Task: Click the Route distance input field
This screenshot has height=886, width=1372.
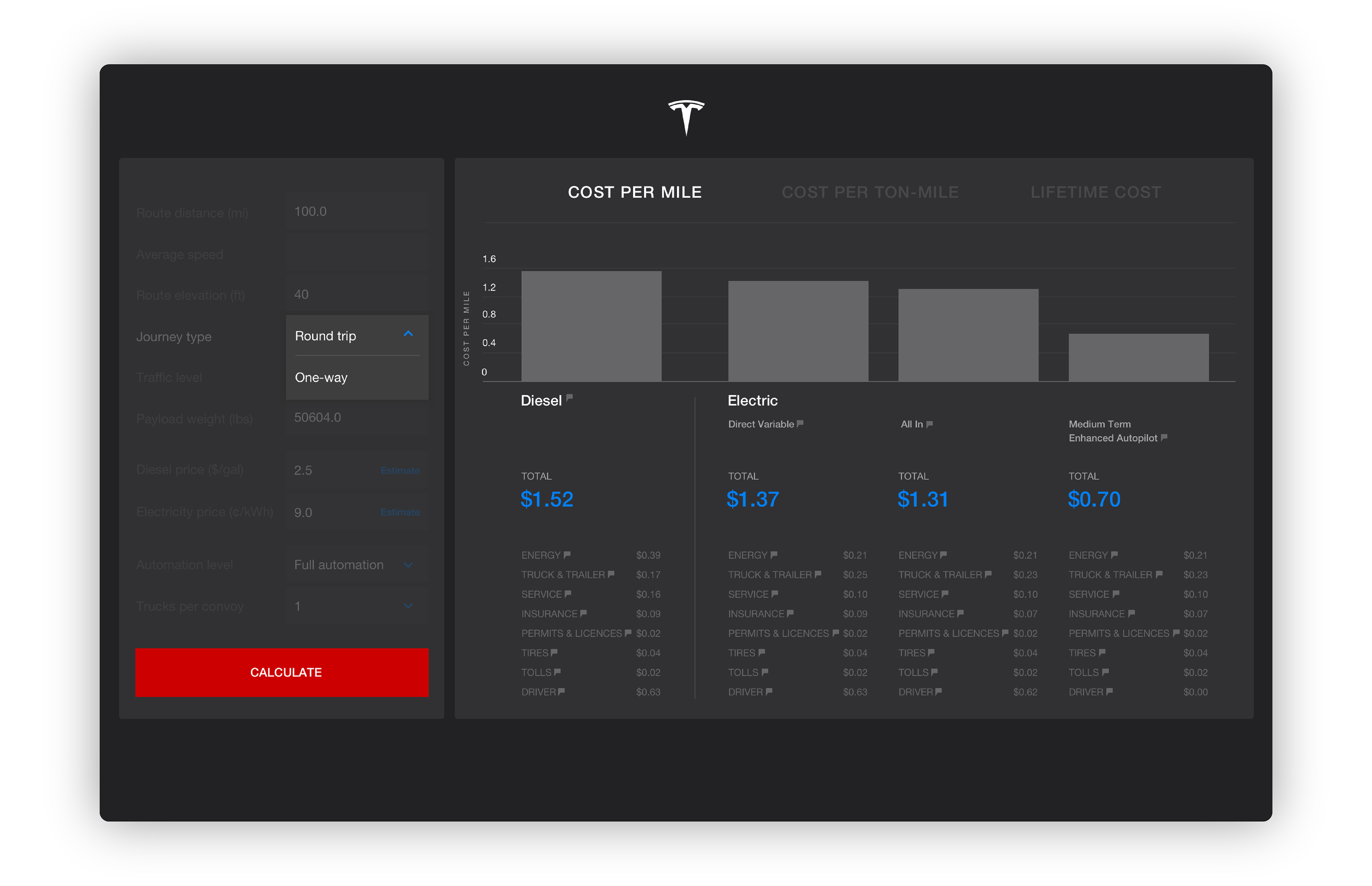Action: point(357,212)
